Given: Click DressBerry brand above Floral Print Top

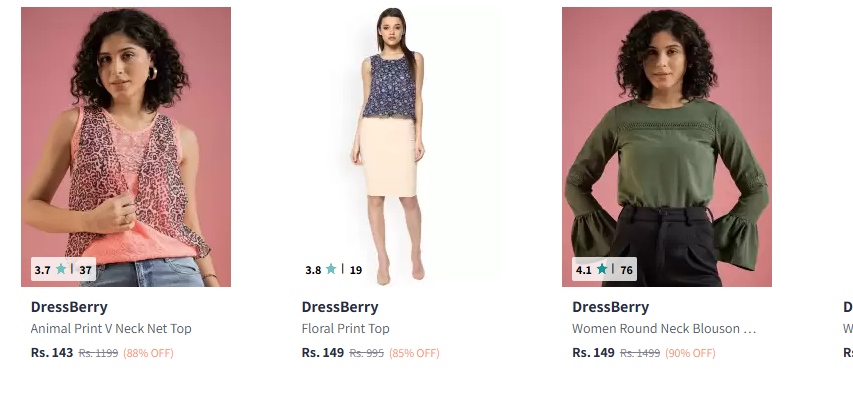Looking at the screenshot, I should [x=340, y=307].
